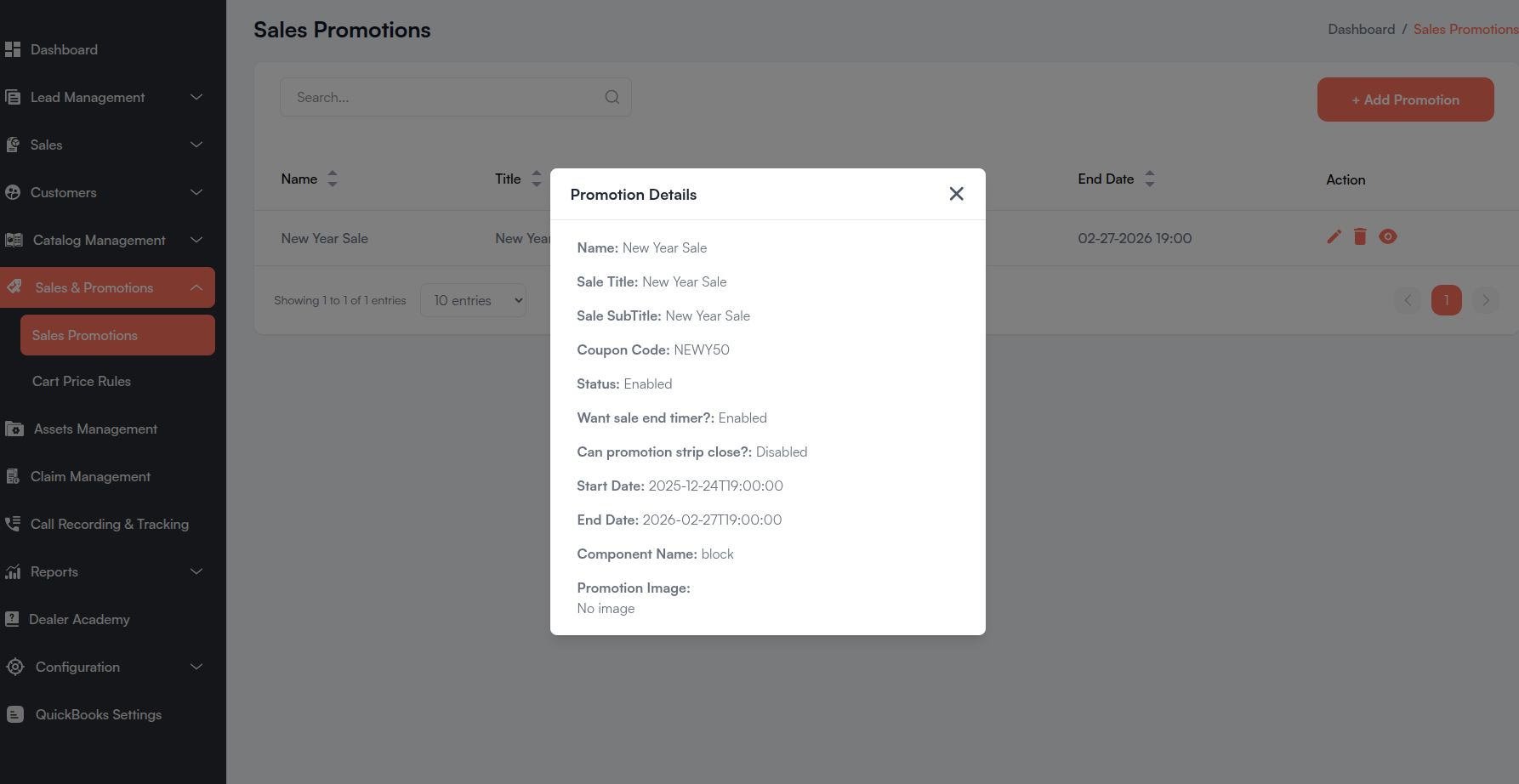
Task: Open the Sales Promotions submenu item
Action: [117, 335]
